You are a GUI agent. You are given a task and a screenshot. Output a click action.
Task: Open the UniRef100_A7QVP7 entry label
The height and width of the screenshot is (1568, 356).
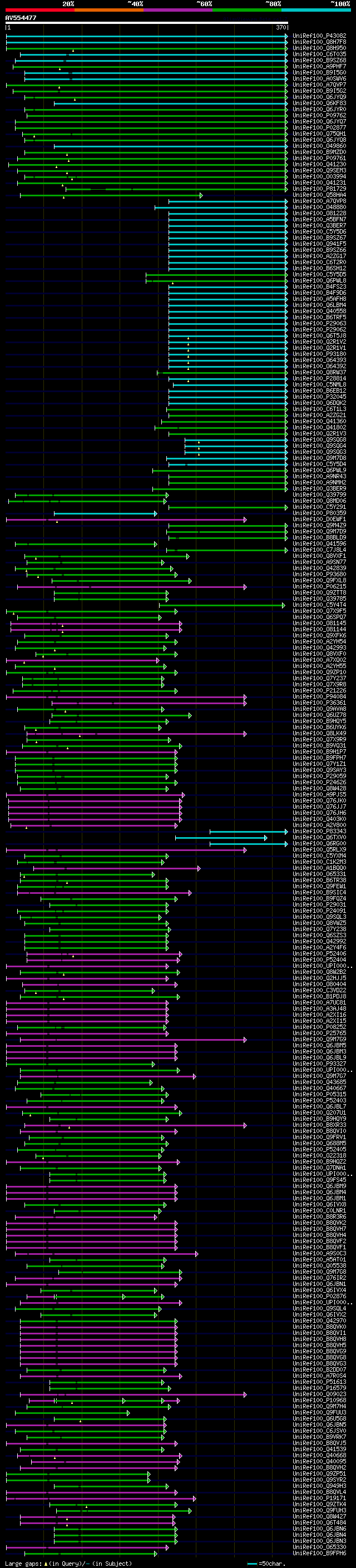click(319, 85)
